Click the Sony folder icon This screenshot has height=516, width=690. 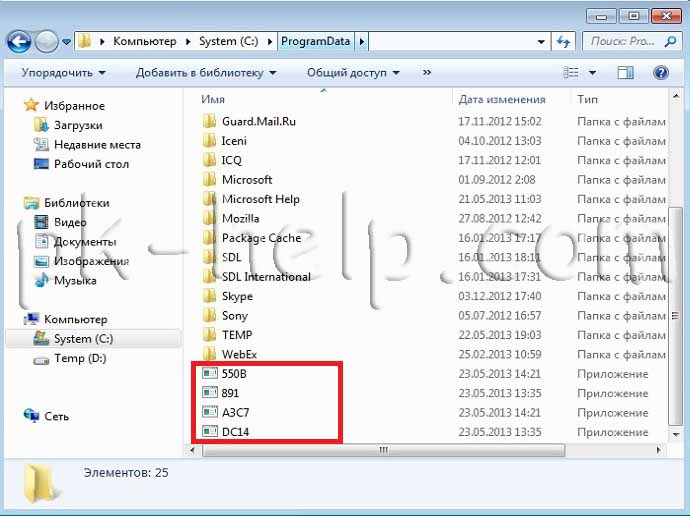pos(209,315)
